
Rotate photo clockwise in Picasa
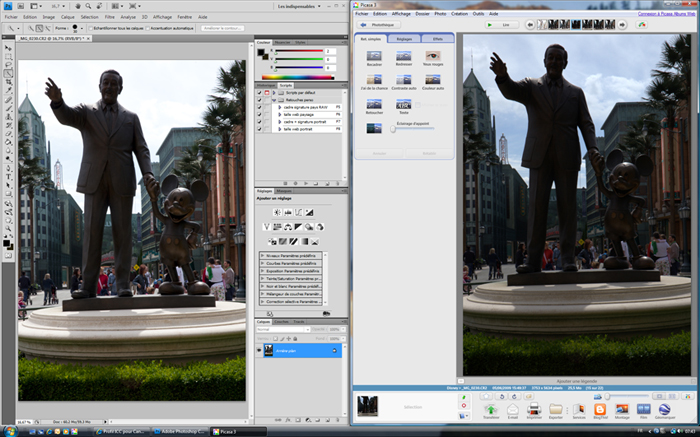(515, 396)
